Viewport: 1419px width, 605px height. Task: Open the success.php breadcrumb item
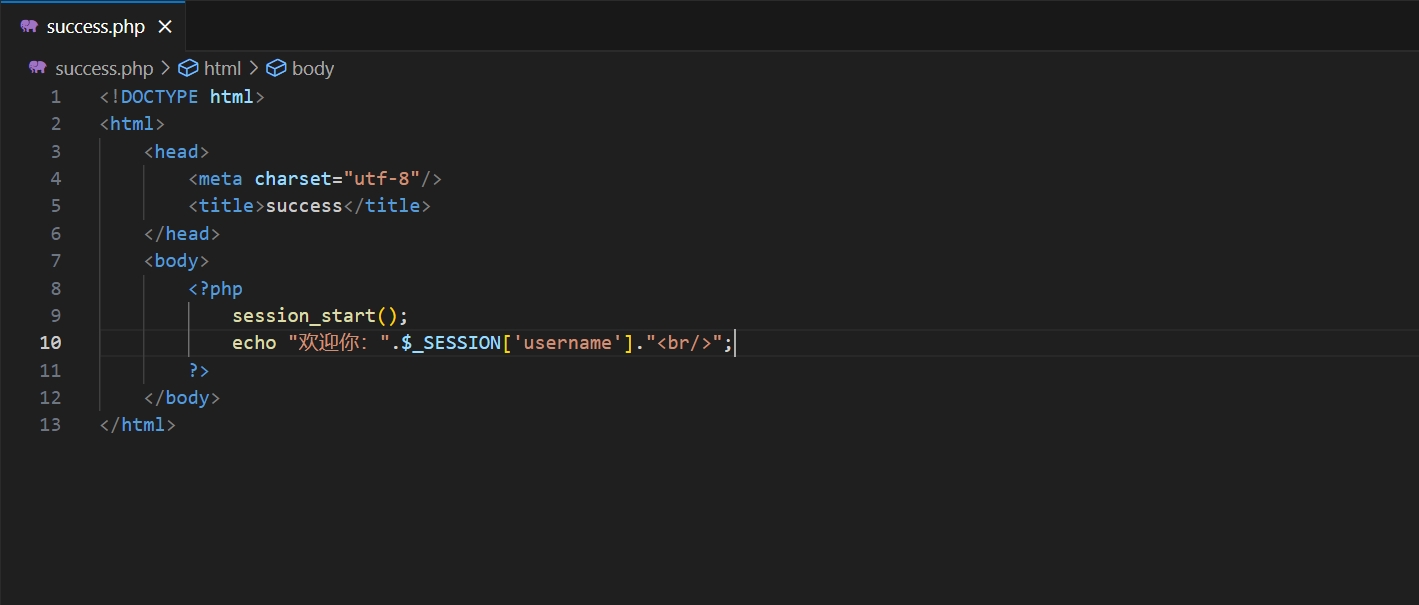coord(104,68)
